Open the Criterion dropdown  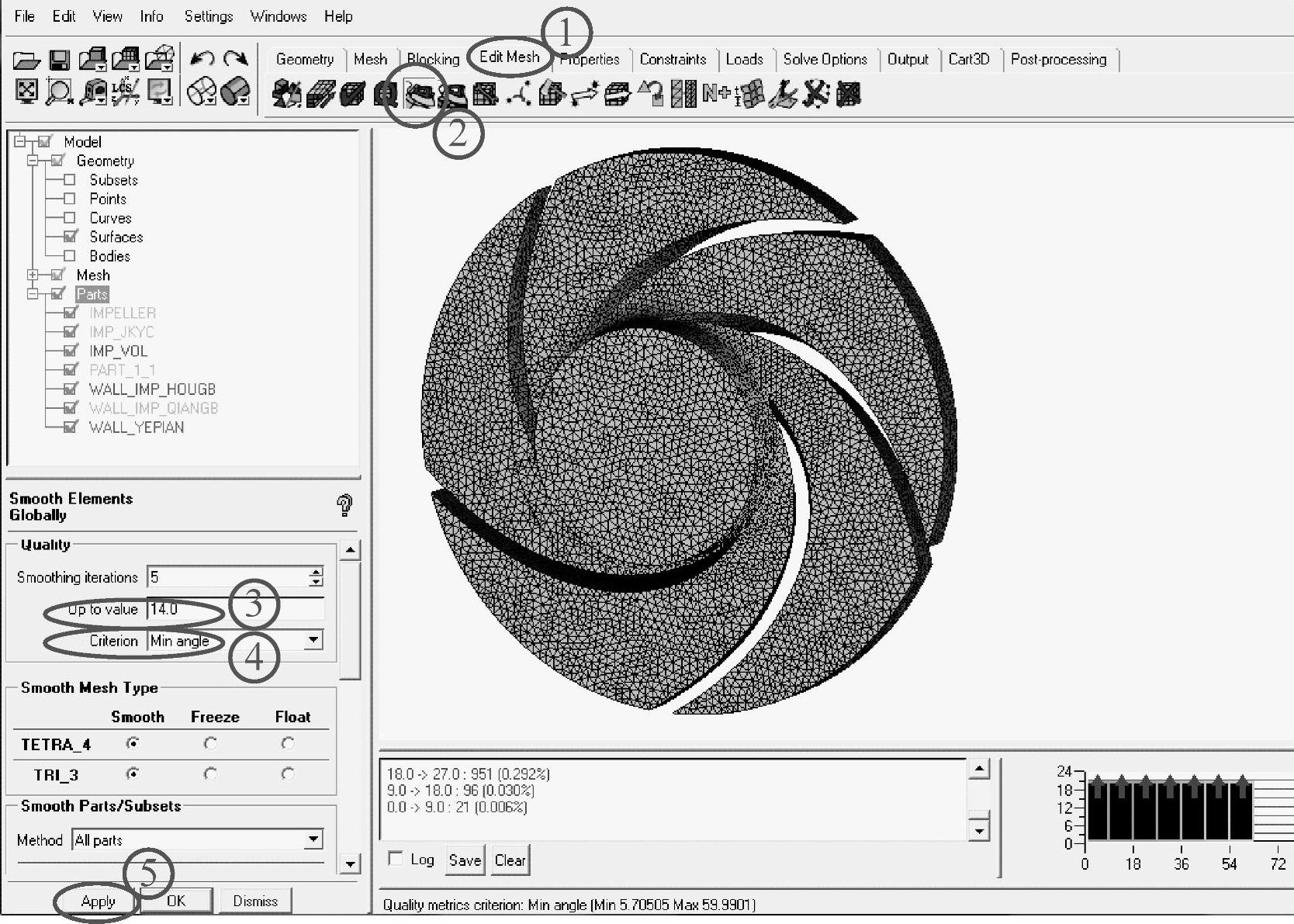[313, 640]
